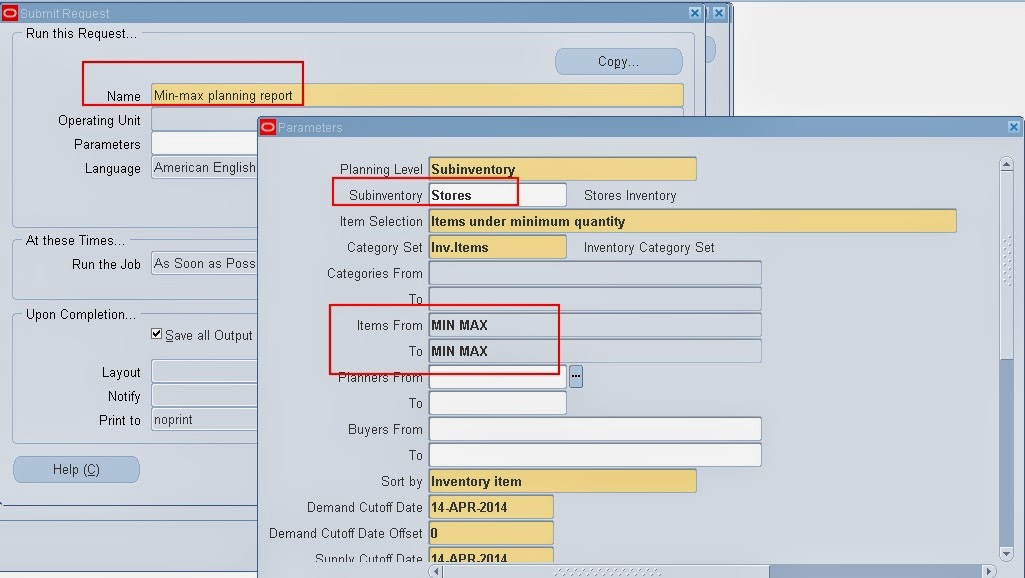The image size is (1025, 578).
Task: Select the Language field showing American English
Action: pyautogui.click(x=204, y=168)
